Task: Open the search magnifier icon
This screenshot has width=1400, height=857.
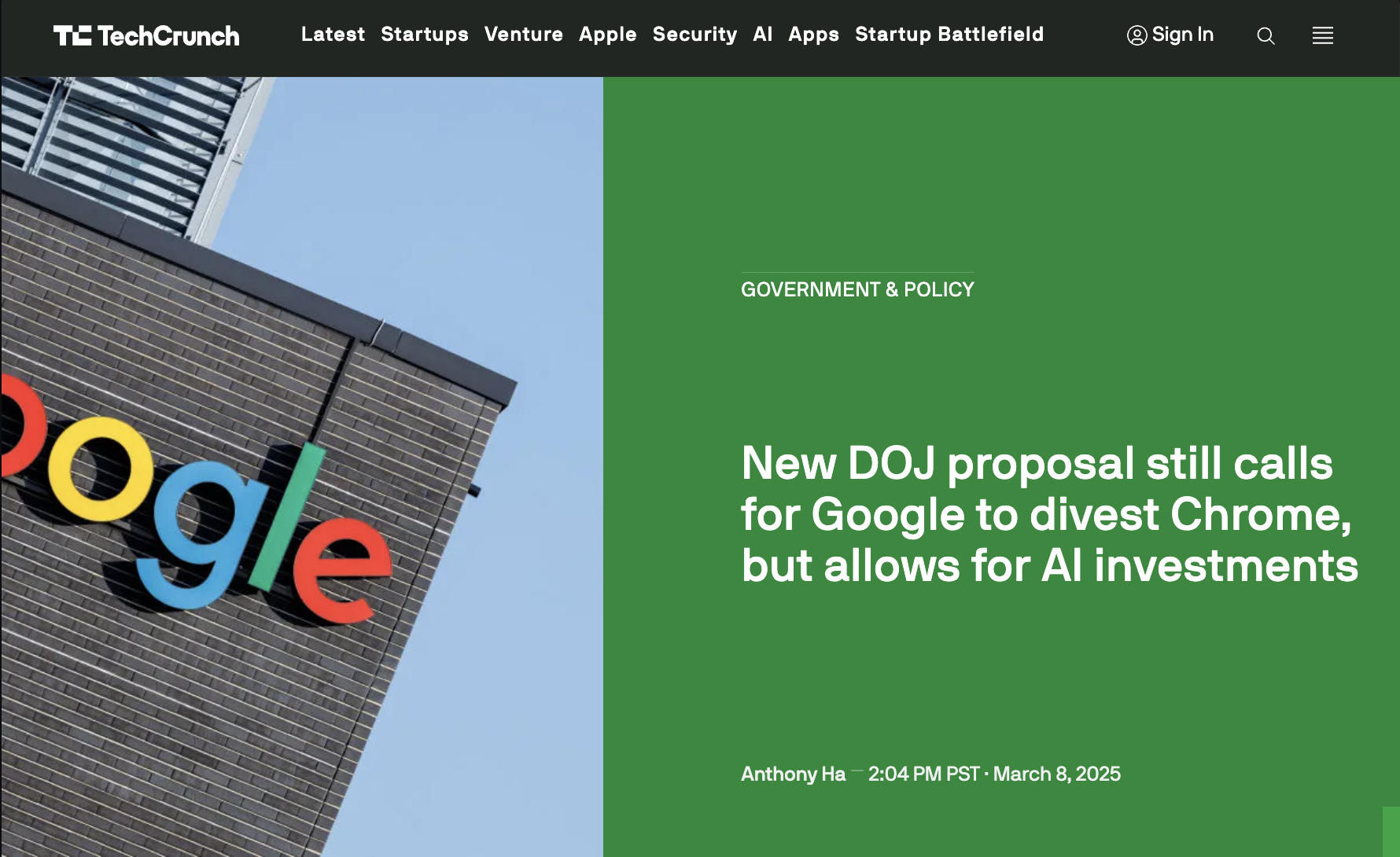Action: pos(1266,35)
